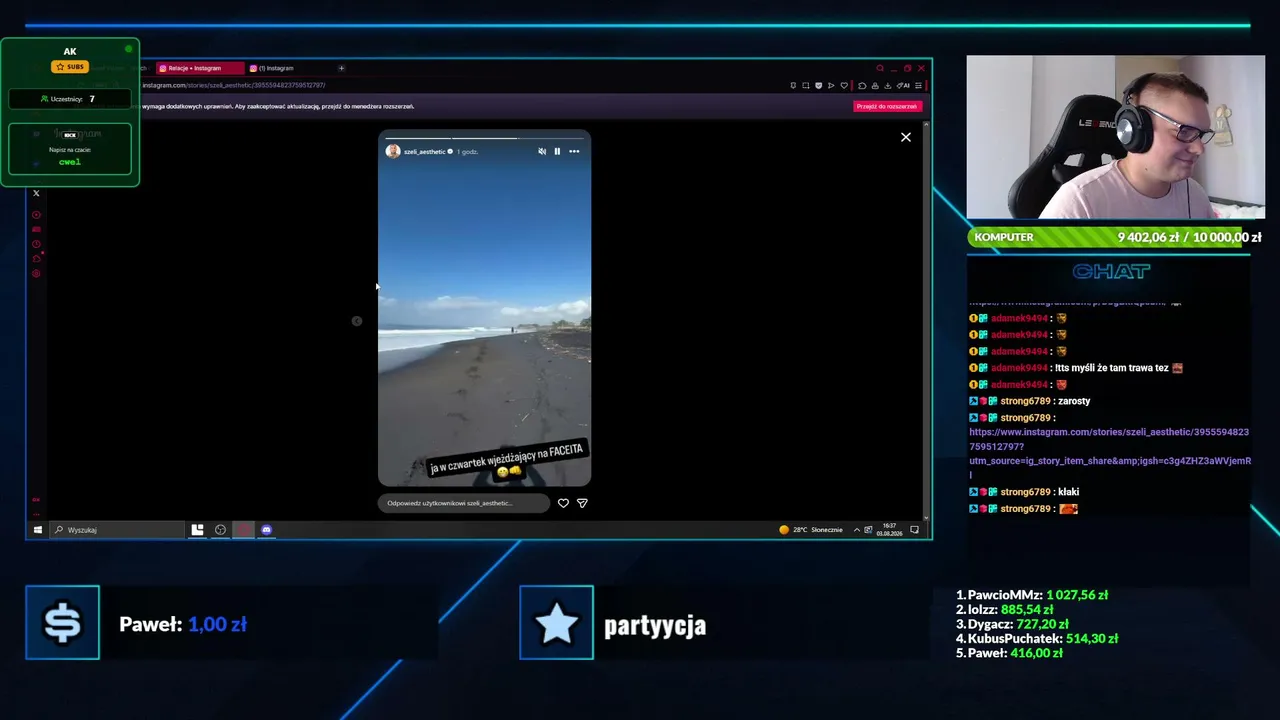Viewport: 1280px width, 720px height.
Task: Open the browser downloads icon
Action: click(888, 85)
